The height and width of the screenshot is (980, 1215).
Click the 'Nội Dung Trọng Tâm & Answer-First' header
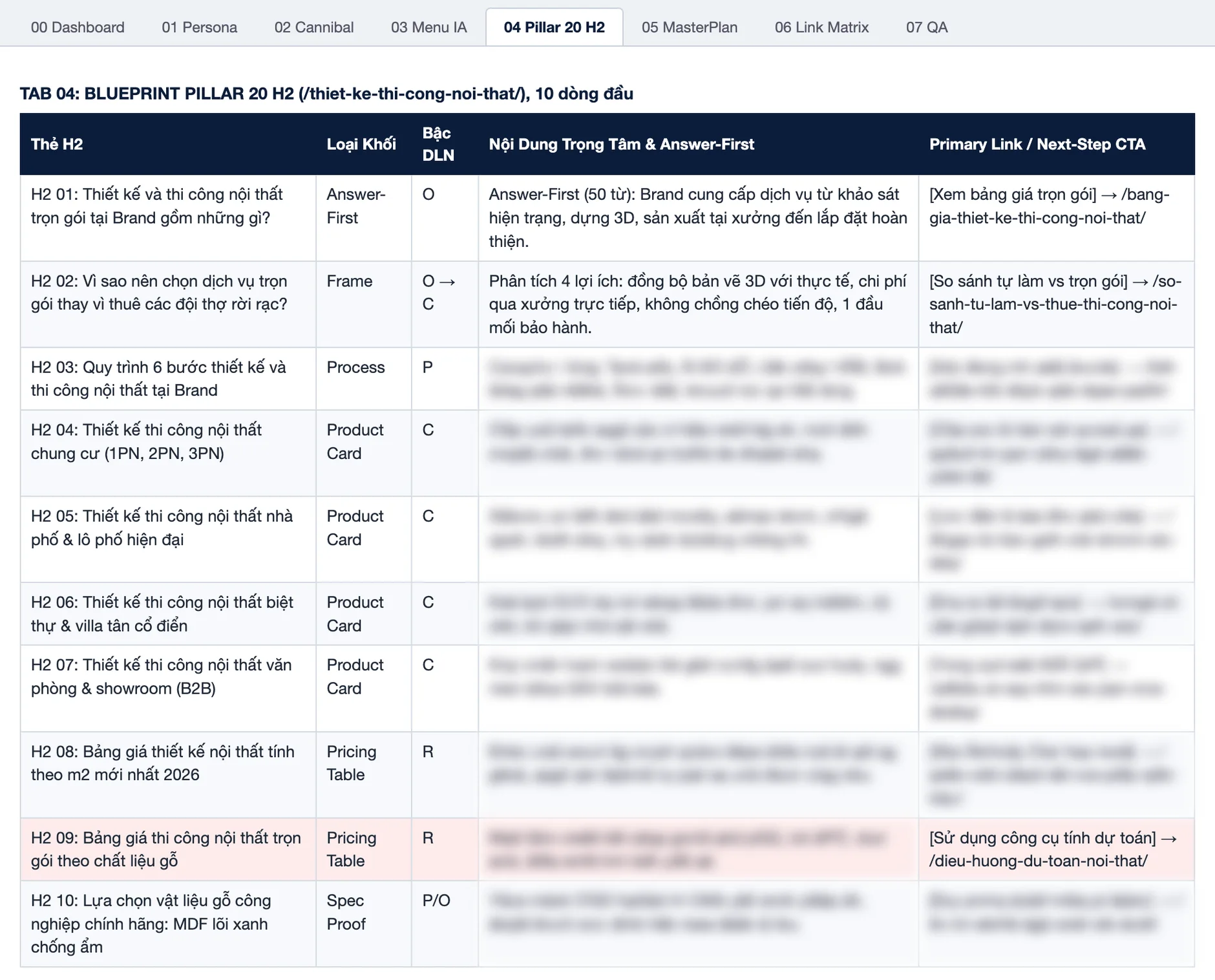pyautogui.click(x=698, y=144)
